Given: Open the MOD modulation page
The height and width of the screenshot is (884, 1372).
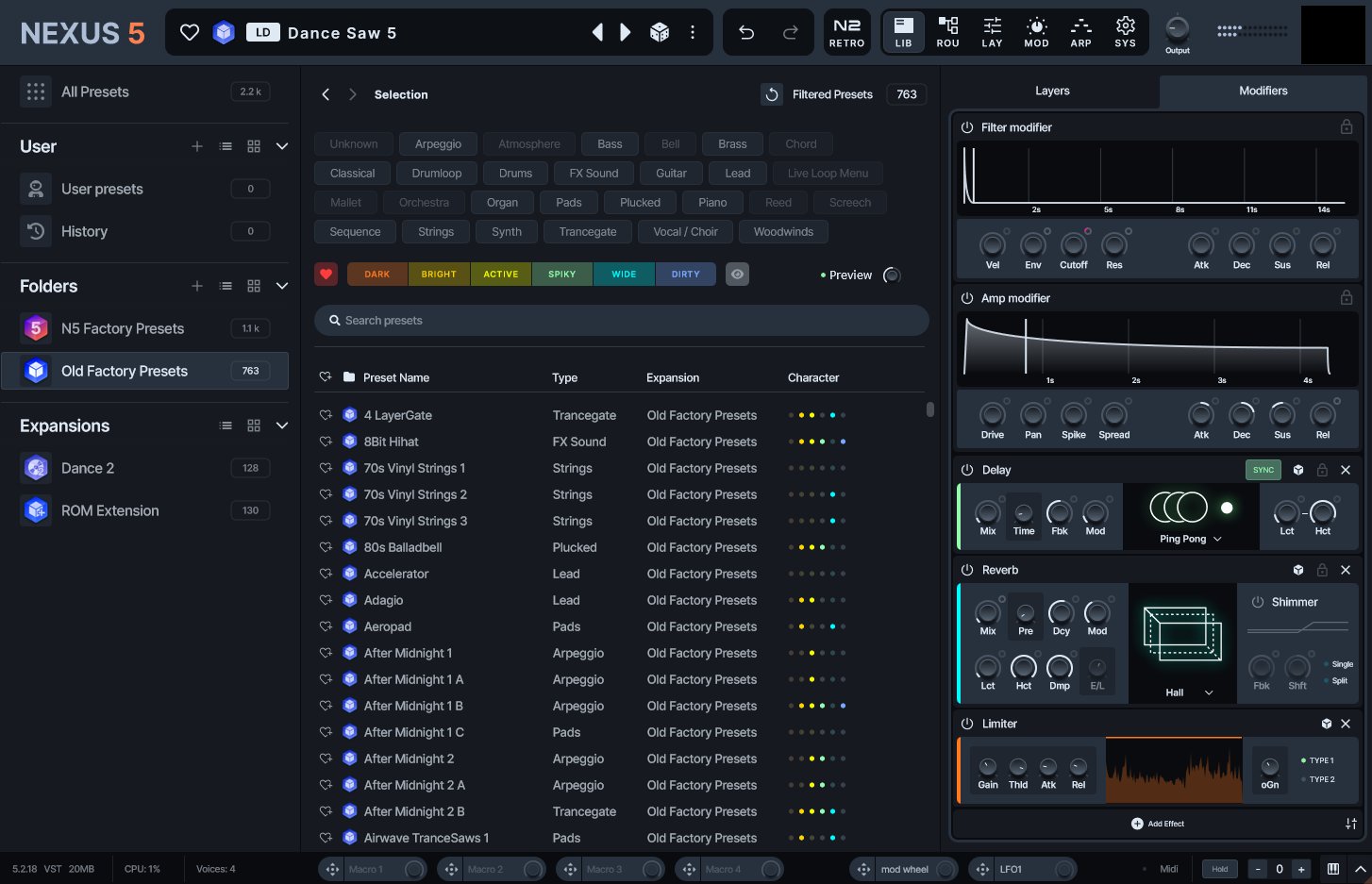Looking at the screenshot, I should click(x=1036, y=32).
